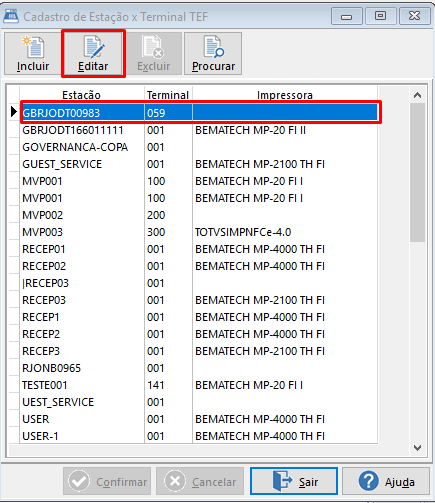This screenshot has width=435, height=503.
Task: Select the RJONB0965 station row
Action: 199,368
